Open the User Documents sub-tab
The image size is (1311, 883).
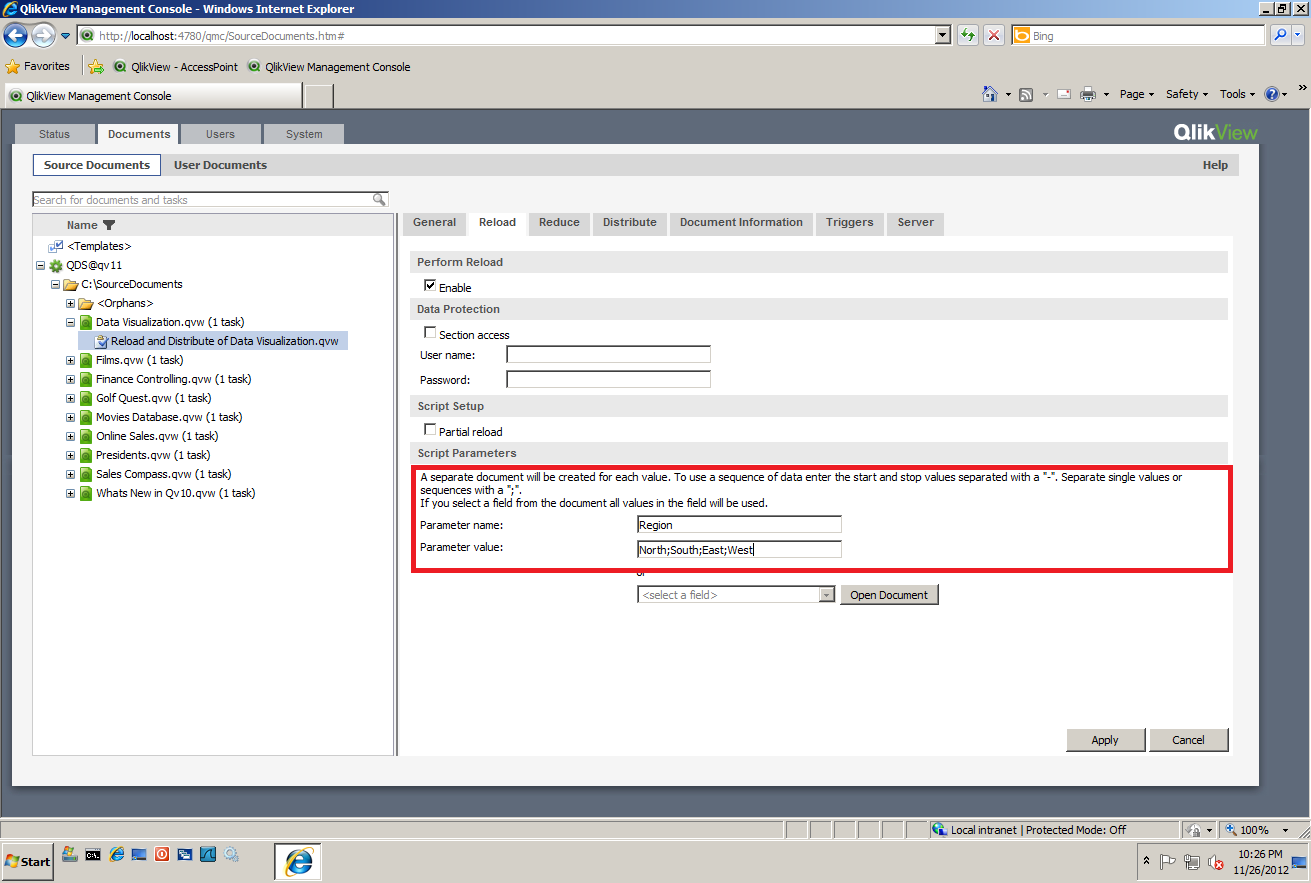point(220,165)
